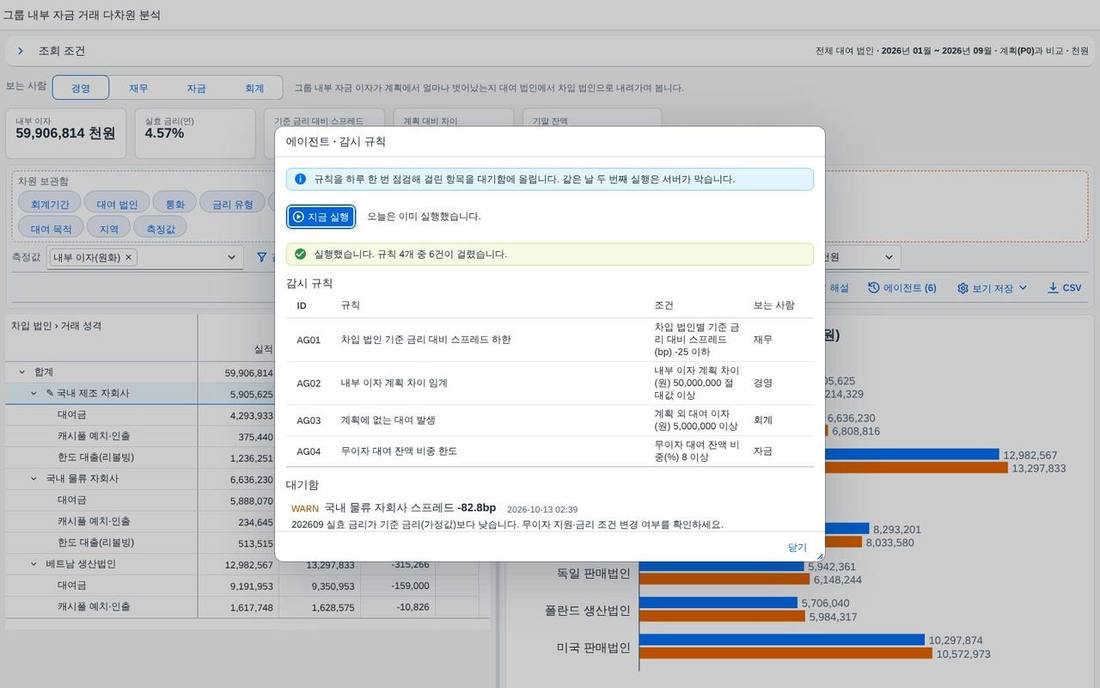Open the WARN 국내 물류 자회사 스프레드 alert
Screen dimensions: 1100x688
(550, 515)
